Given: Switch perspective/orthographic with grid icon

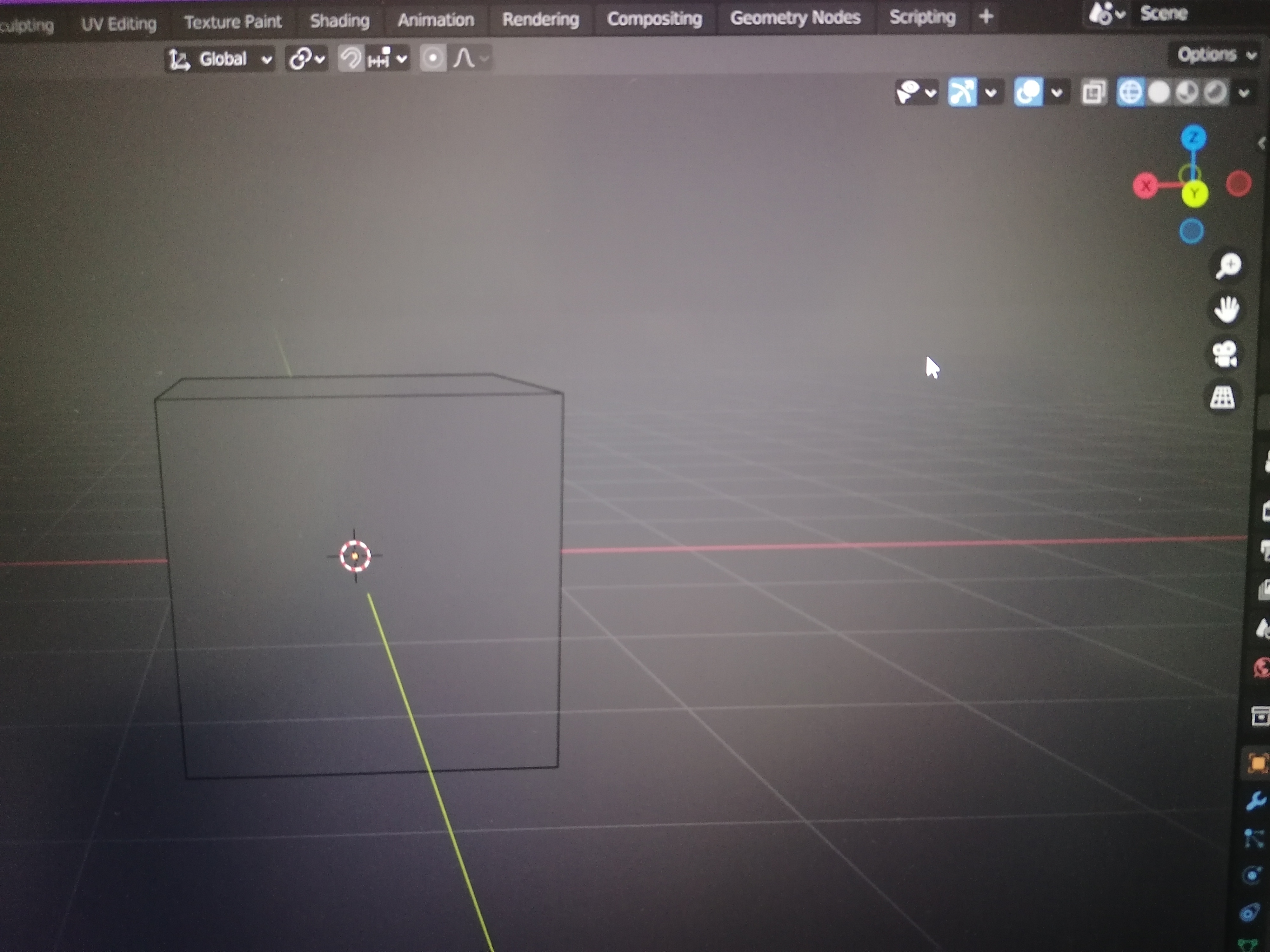Looking at the screenshot, I should tap(1222, 397).
